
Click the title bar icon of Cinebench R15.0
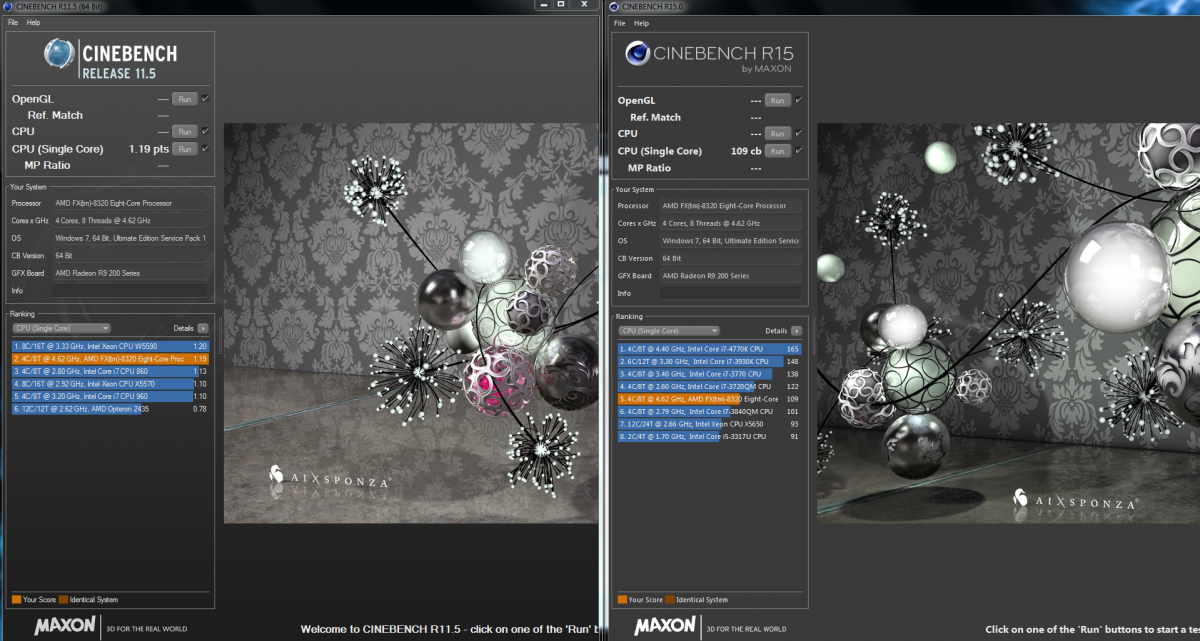[614, 7]
